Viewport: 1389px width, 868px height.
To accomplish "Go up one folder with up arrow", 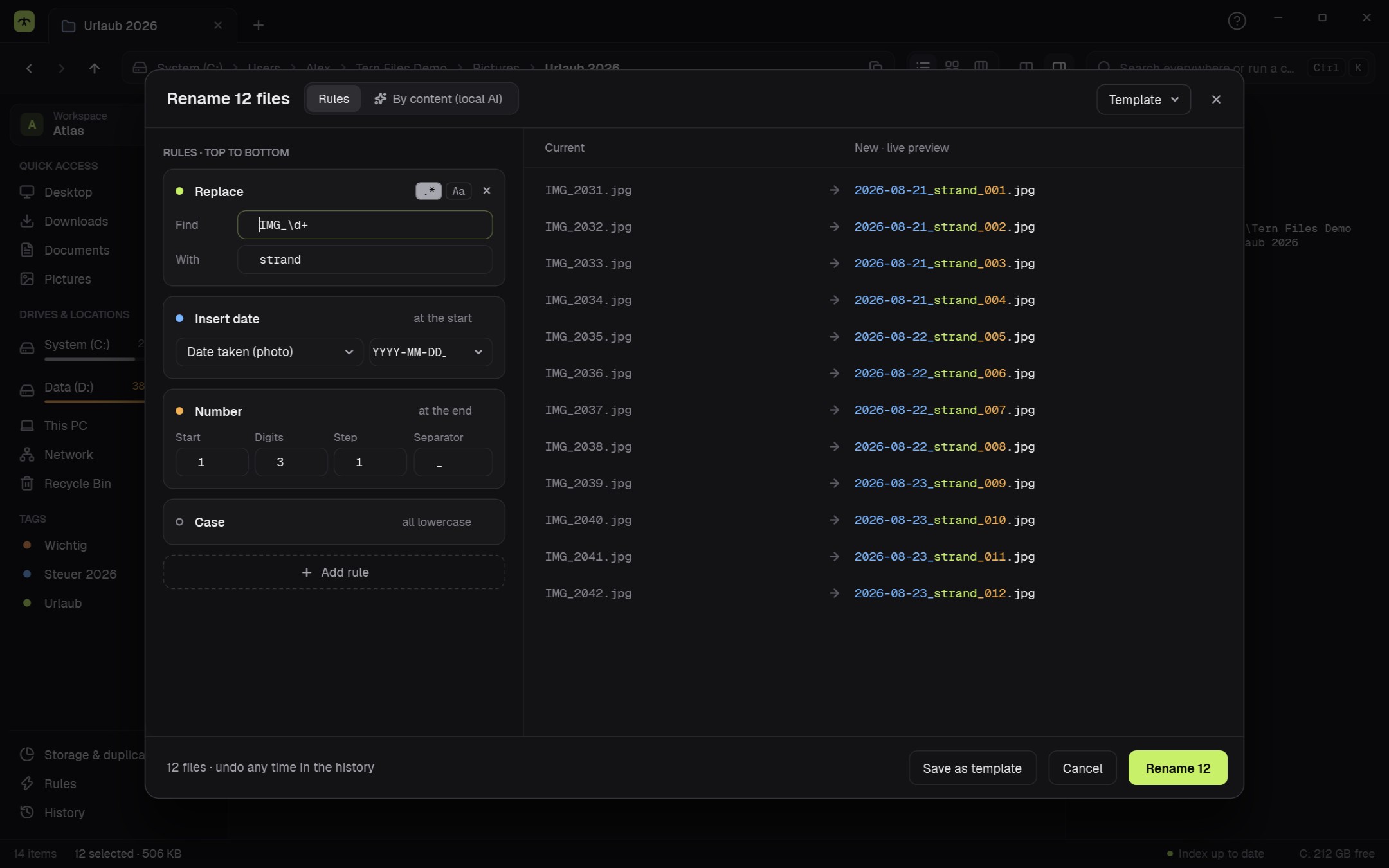I will pos(95,68).
